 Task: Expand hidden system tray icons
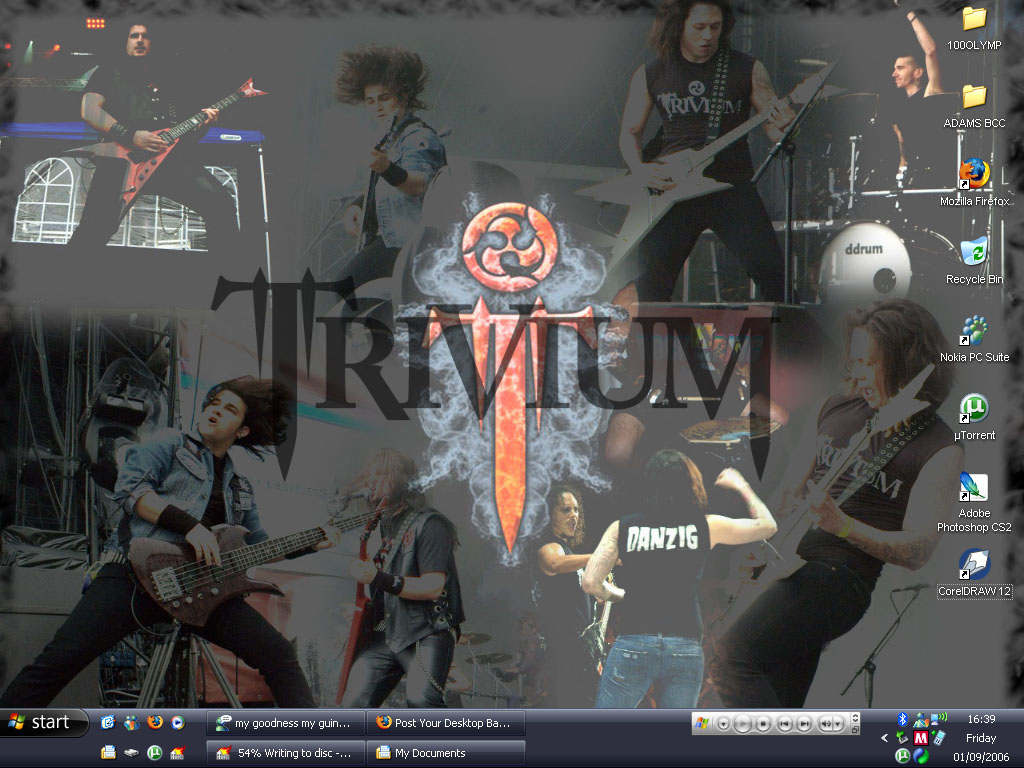[x=884, y=738]
